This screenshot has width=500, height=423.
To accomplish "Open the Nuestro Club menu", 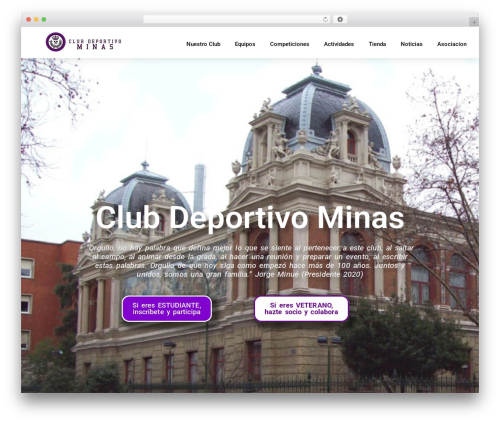I will click(203, 44).
